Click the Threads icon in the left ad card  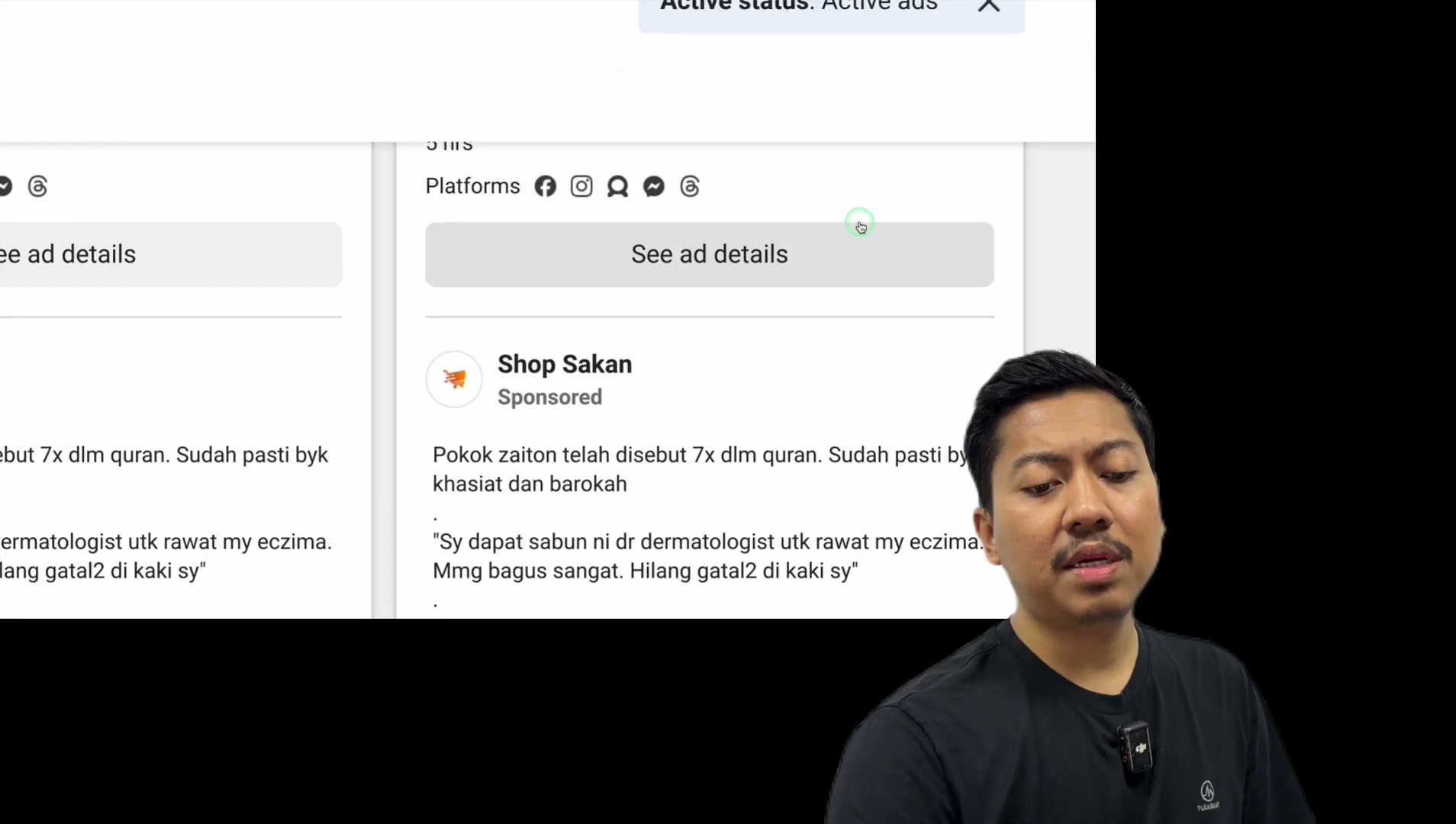(37, 186)
